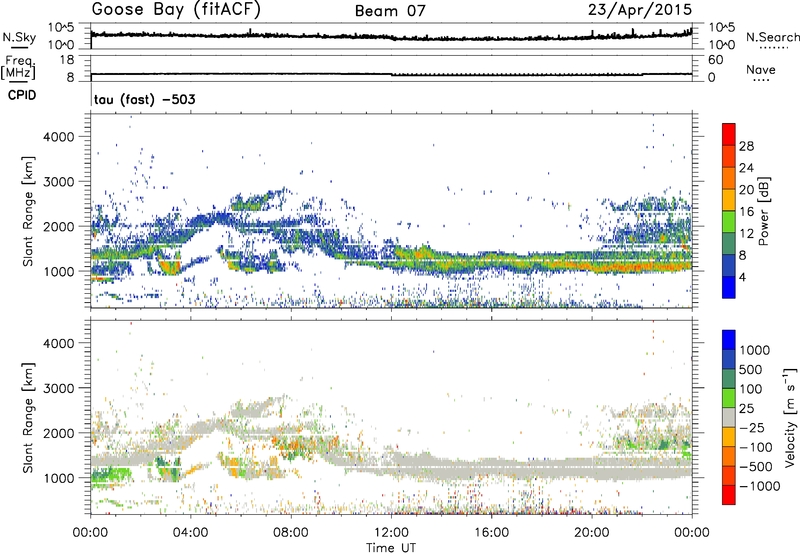Image resolution: width=800 pixels, height=554 pixels.
Task: Click the "Slant Range [km]" label of velocity panel
Action: (x=28, y=417)
